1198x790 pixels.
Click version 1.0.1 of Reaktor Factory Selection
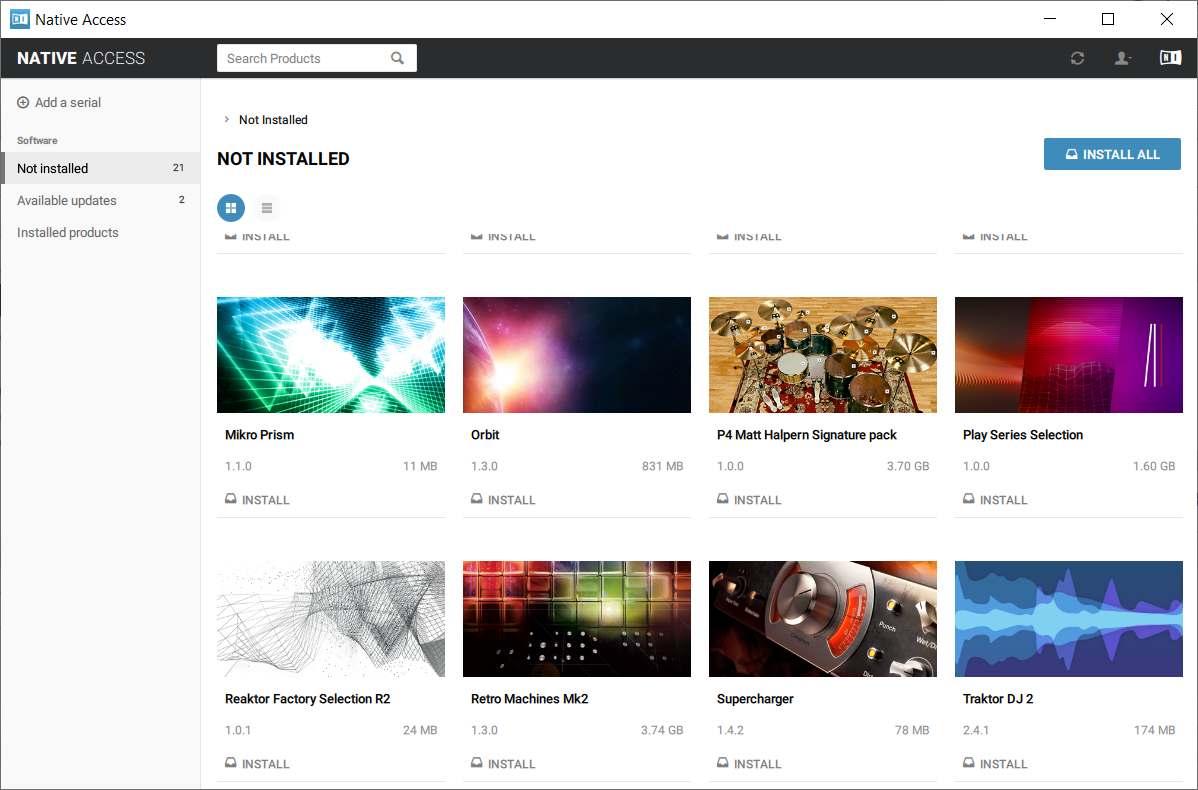pyautogui.click(x=238, y=730)
